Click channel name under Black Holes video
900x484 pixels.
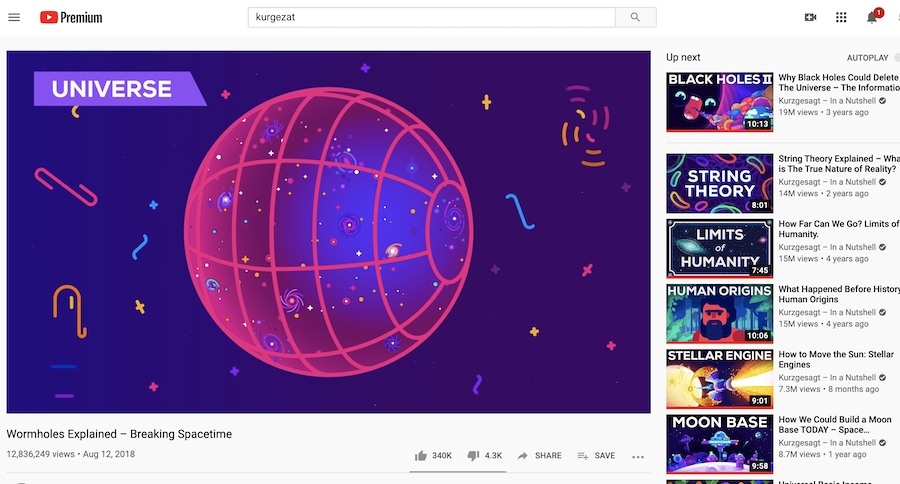tap(827, 100)
